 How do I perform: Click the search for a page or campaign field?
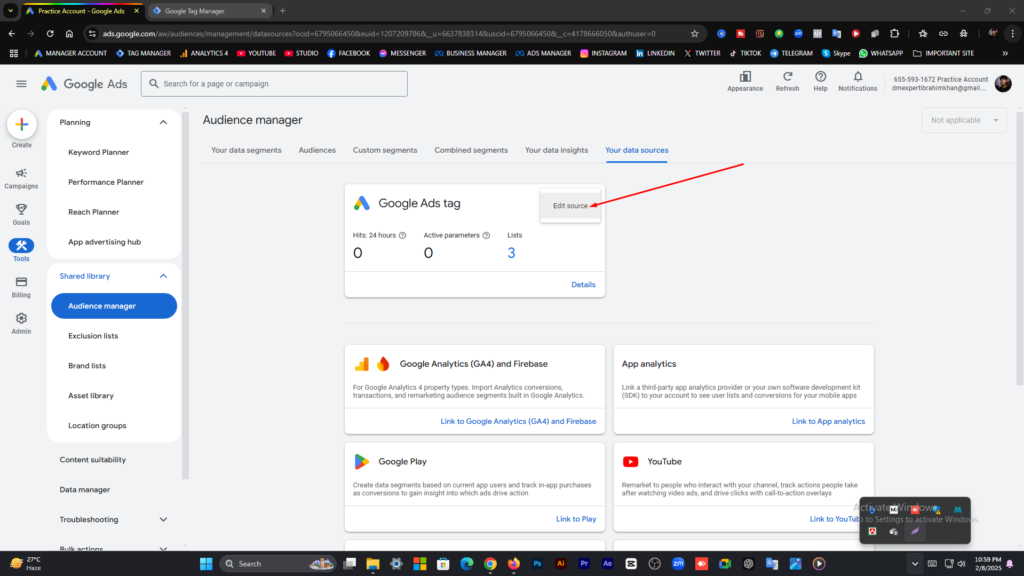pyautogui.click(x=274, y=84)
